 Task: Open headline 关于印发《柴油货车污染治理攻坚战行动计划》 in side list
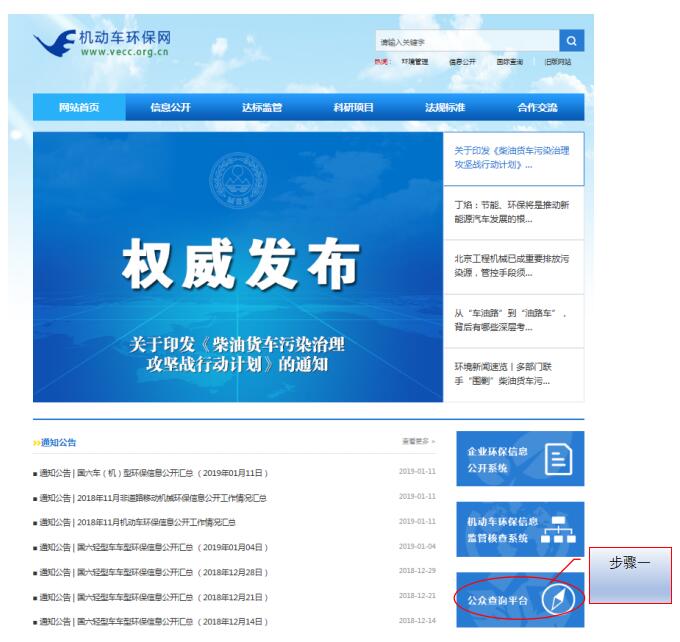tap(513, 158)
